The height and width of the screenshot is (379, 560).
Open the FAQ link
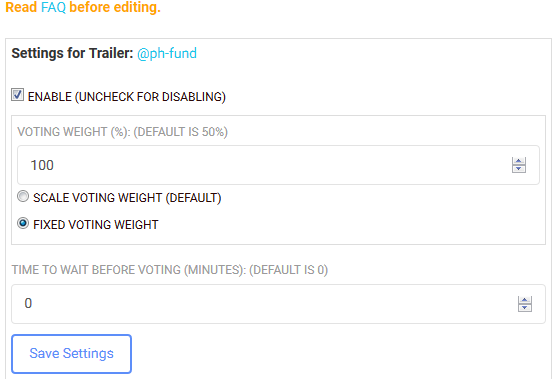tap(54, 7)
